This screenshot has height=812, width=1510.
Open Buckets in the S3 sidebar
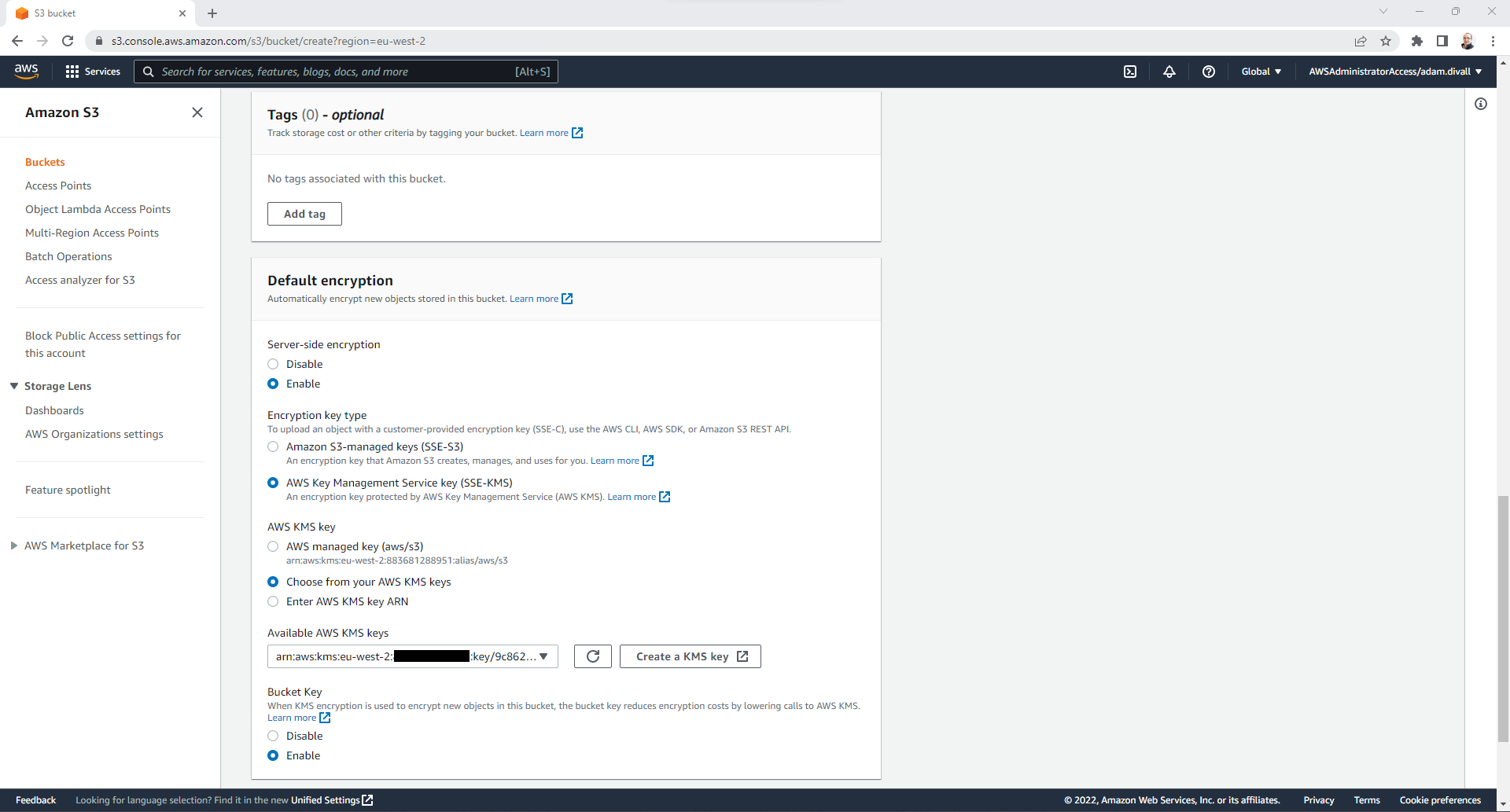45,162
